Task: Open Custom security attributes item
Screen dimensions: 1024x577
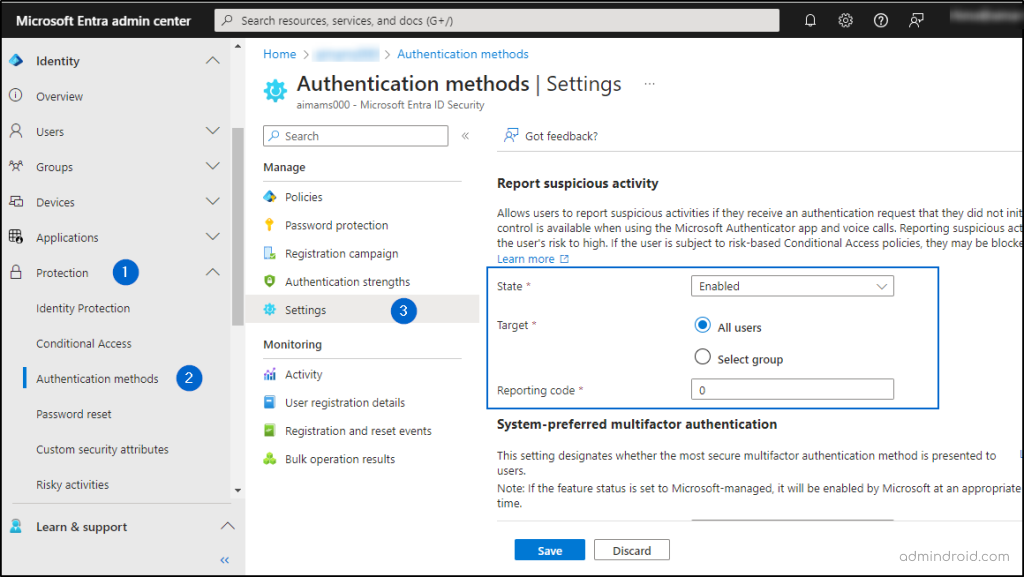Action: point(103,449)
